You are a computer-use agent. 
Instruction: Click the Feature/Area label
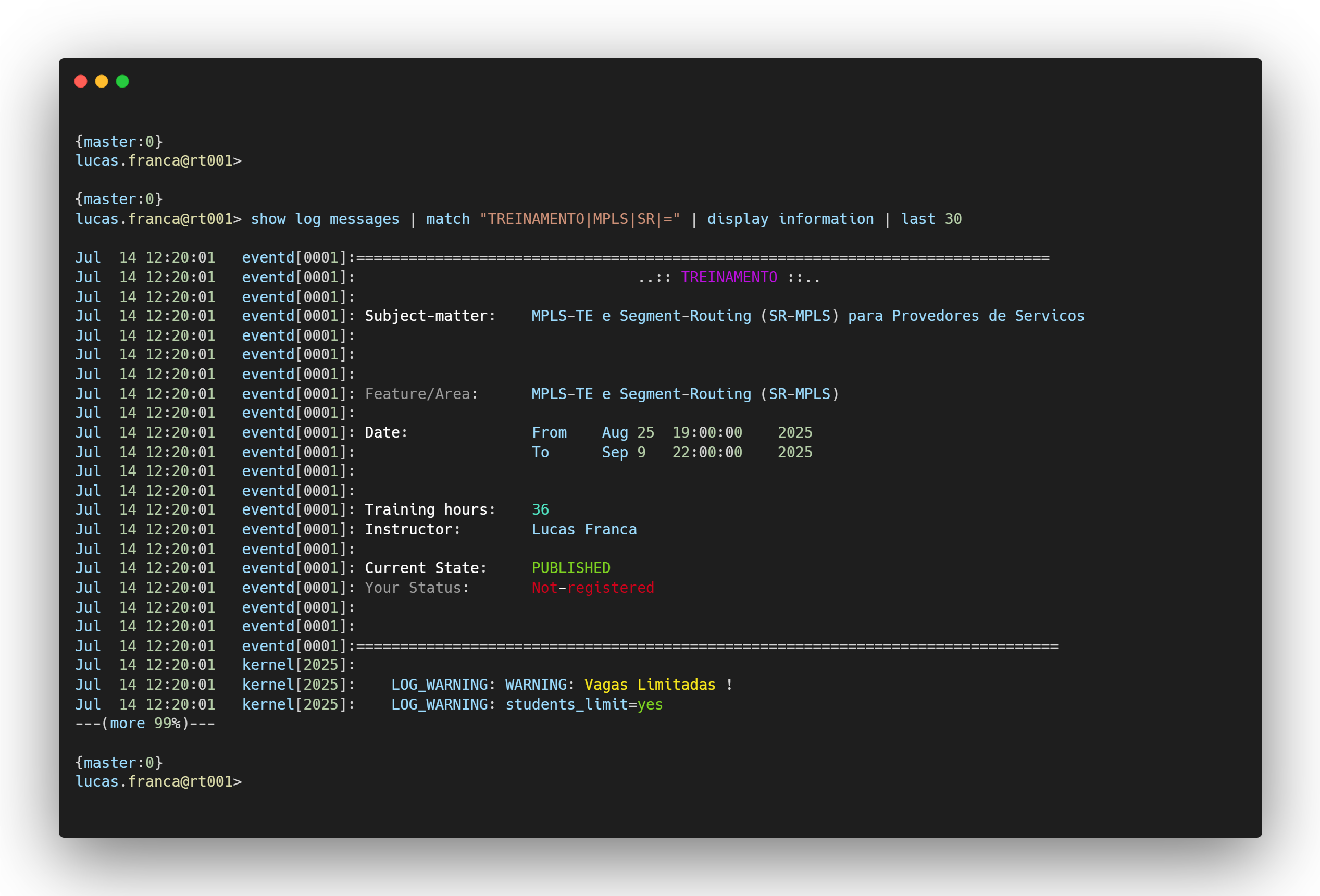tap(421, 394)
